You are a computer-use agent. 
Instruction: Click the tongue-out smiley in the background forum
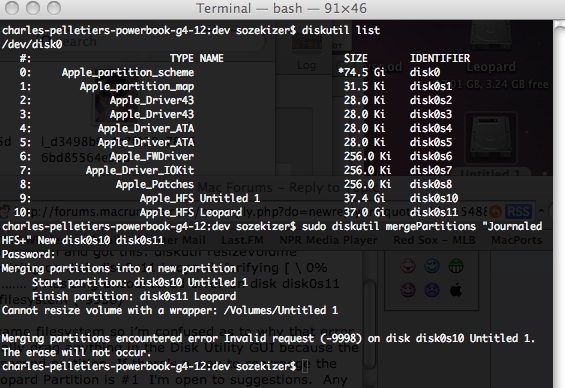coord(408,266)
